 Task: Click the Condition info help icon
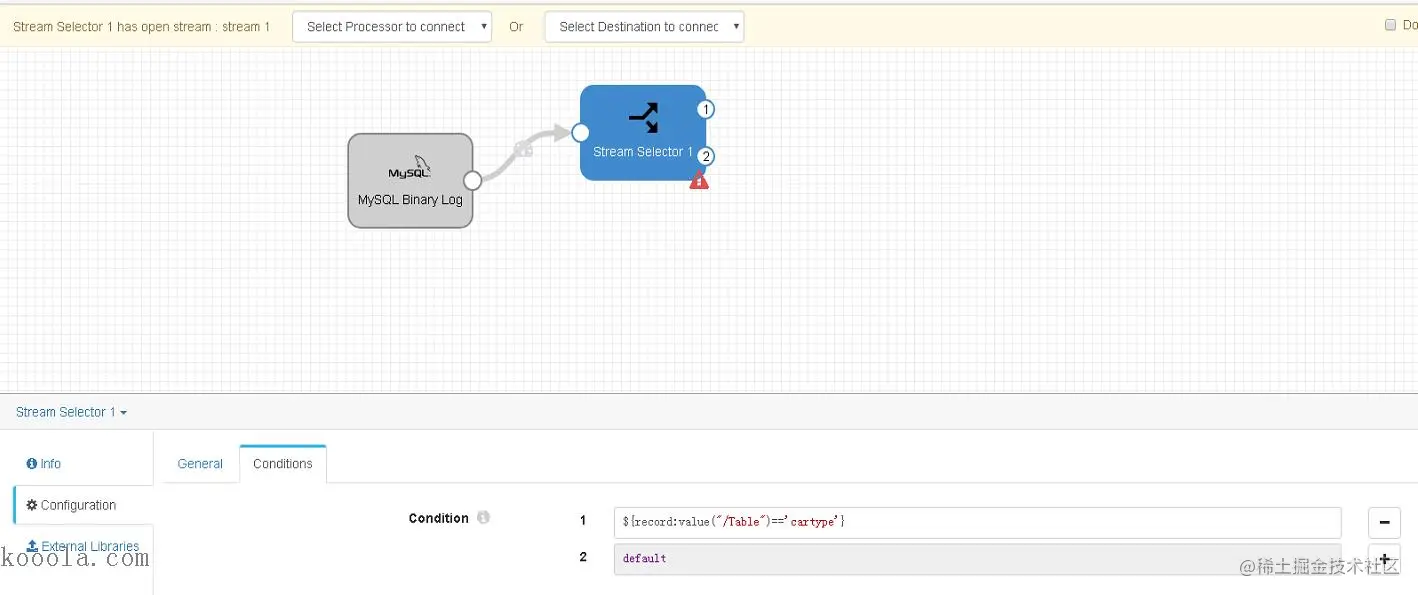pyautogui.click(x=483, y=518)
